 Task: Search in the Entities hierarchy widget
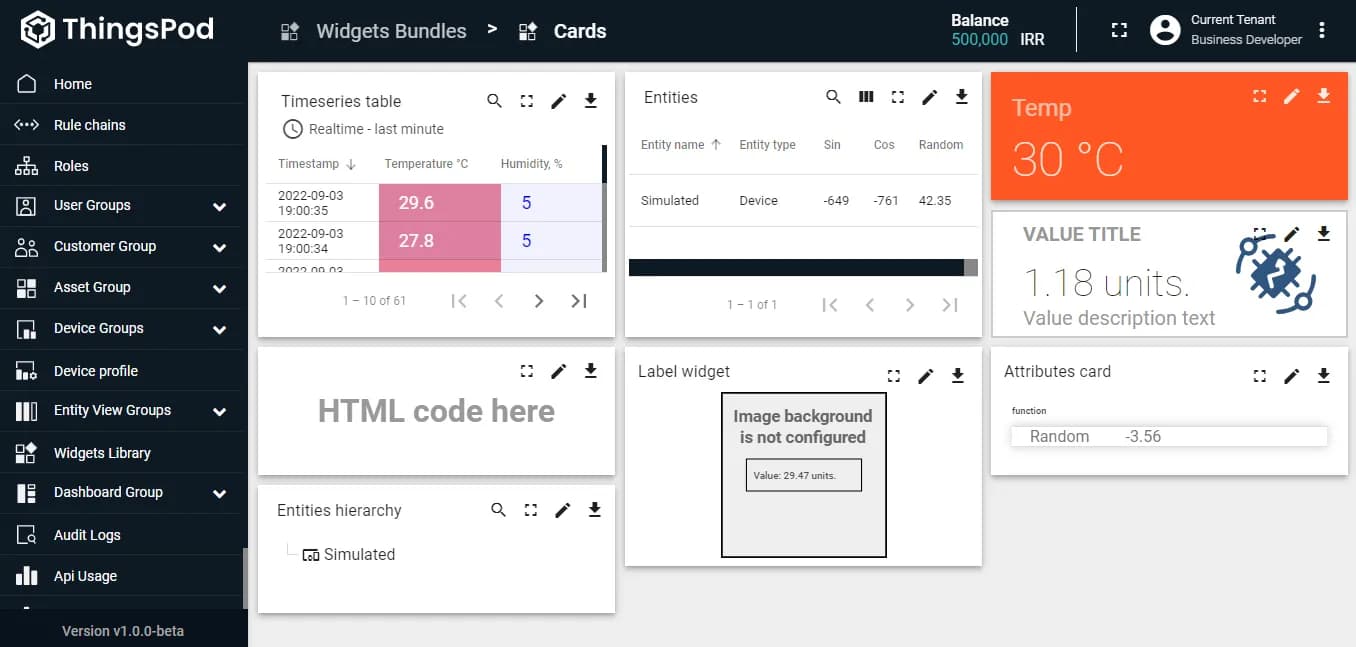pyautogui.click(x=498, y=510)
